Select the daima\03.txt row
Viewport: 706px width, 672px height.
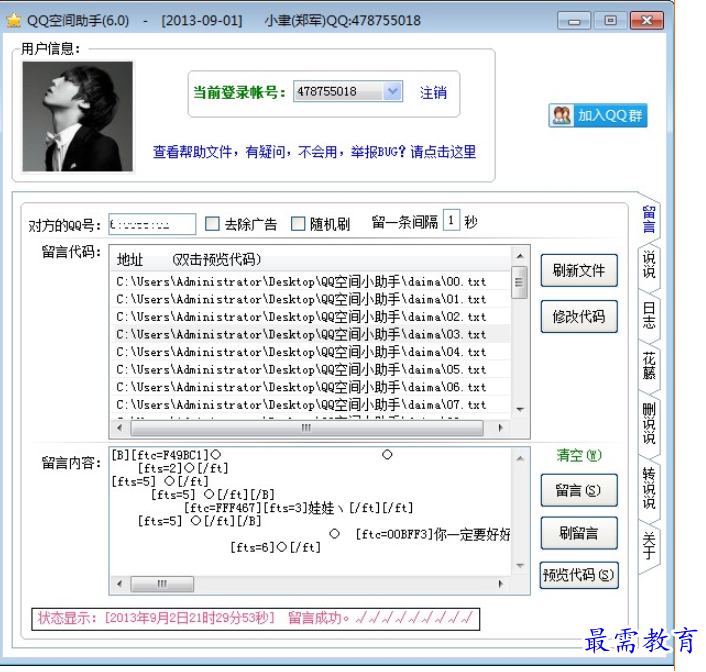[x=310, y=335]
